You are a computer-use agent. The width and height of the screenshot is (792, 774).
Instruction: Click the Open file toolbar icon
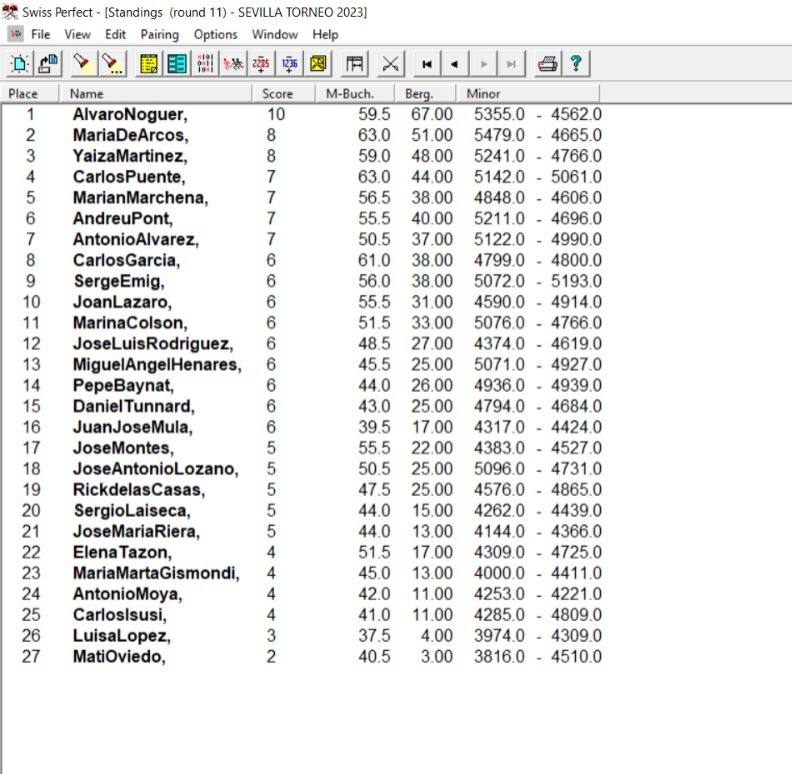point(48,64)
